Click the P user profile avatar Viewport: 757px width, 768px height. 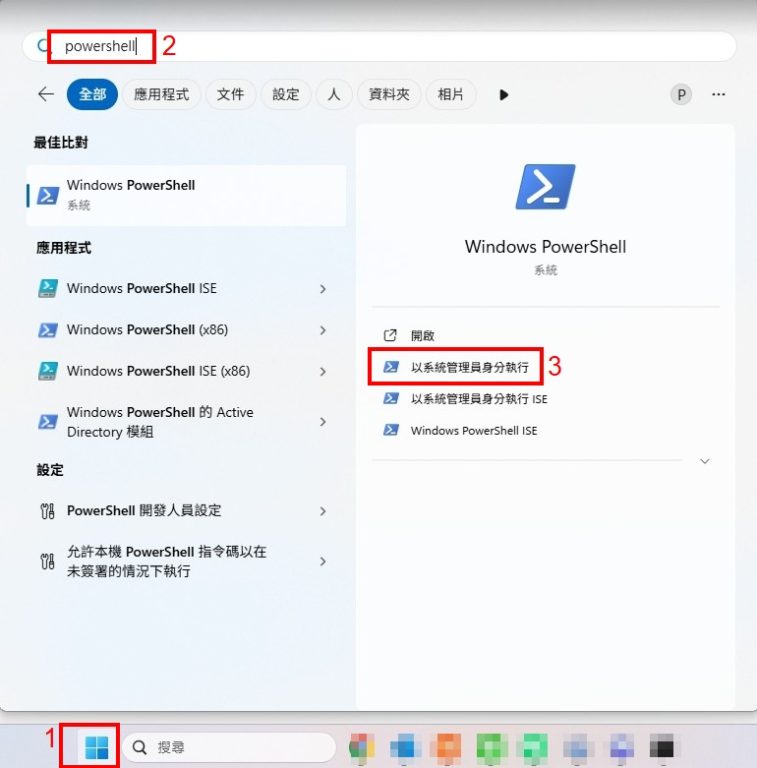point(681,94)
